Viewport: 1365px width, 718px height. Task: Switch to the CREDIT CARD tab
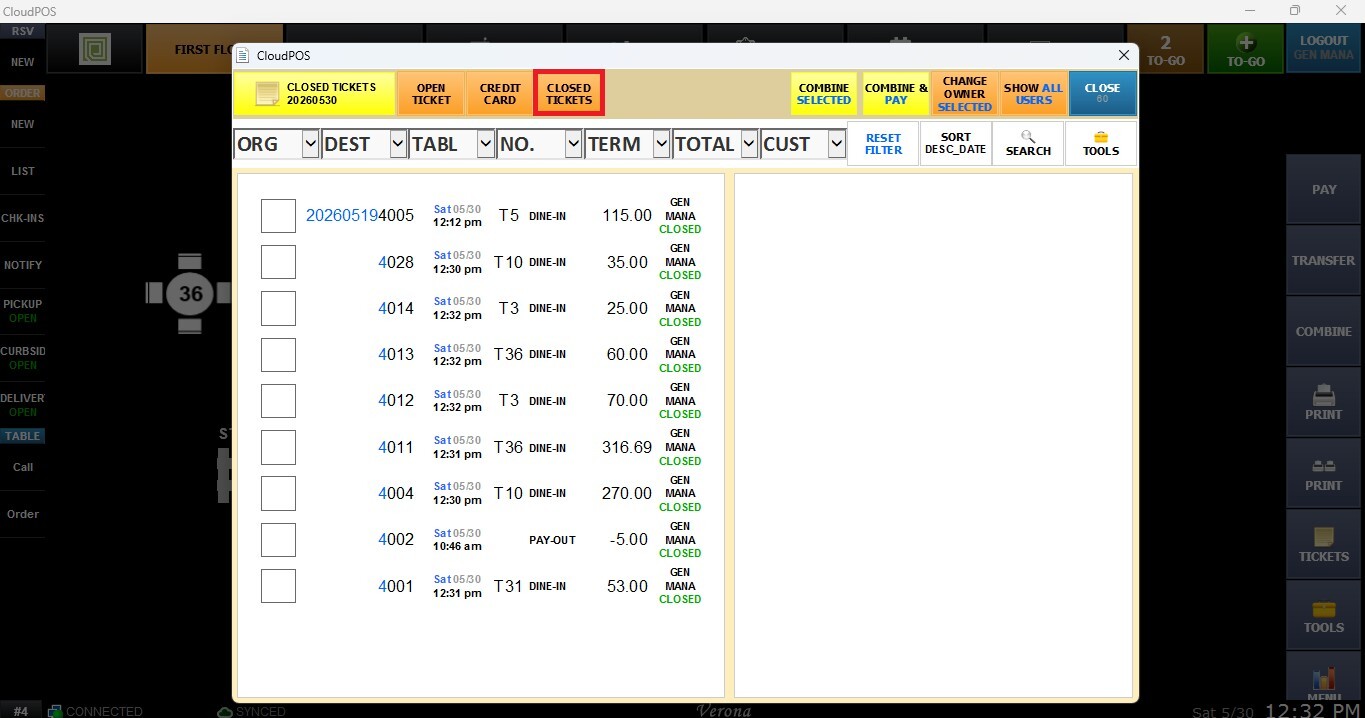click(500, 94)
